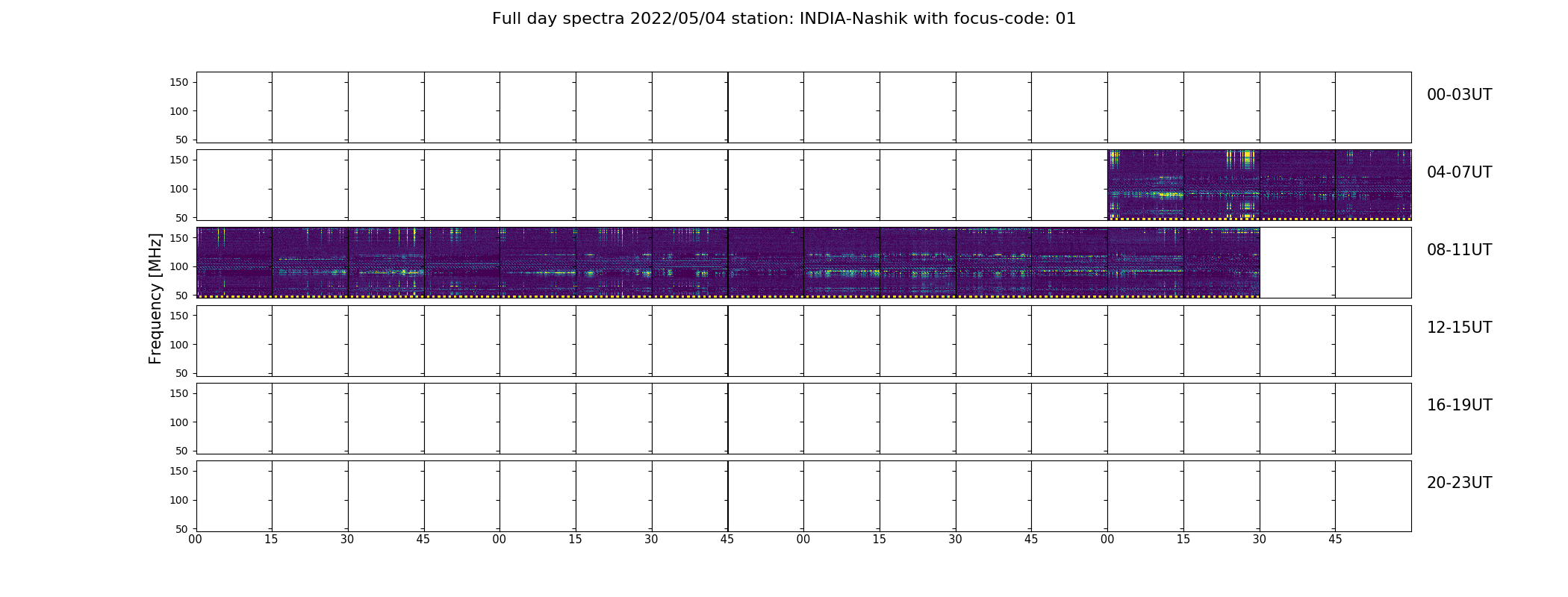Open the 10:45-11:00 spectrogram in the 08-11UT row
This screenshot has width=1568, height=597.
pos(1069,263)
